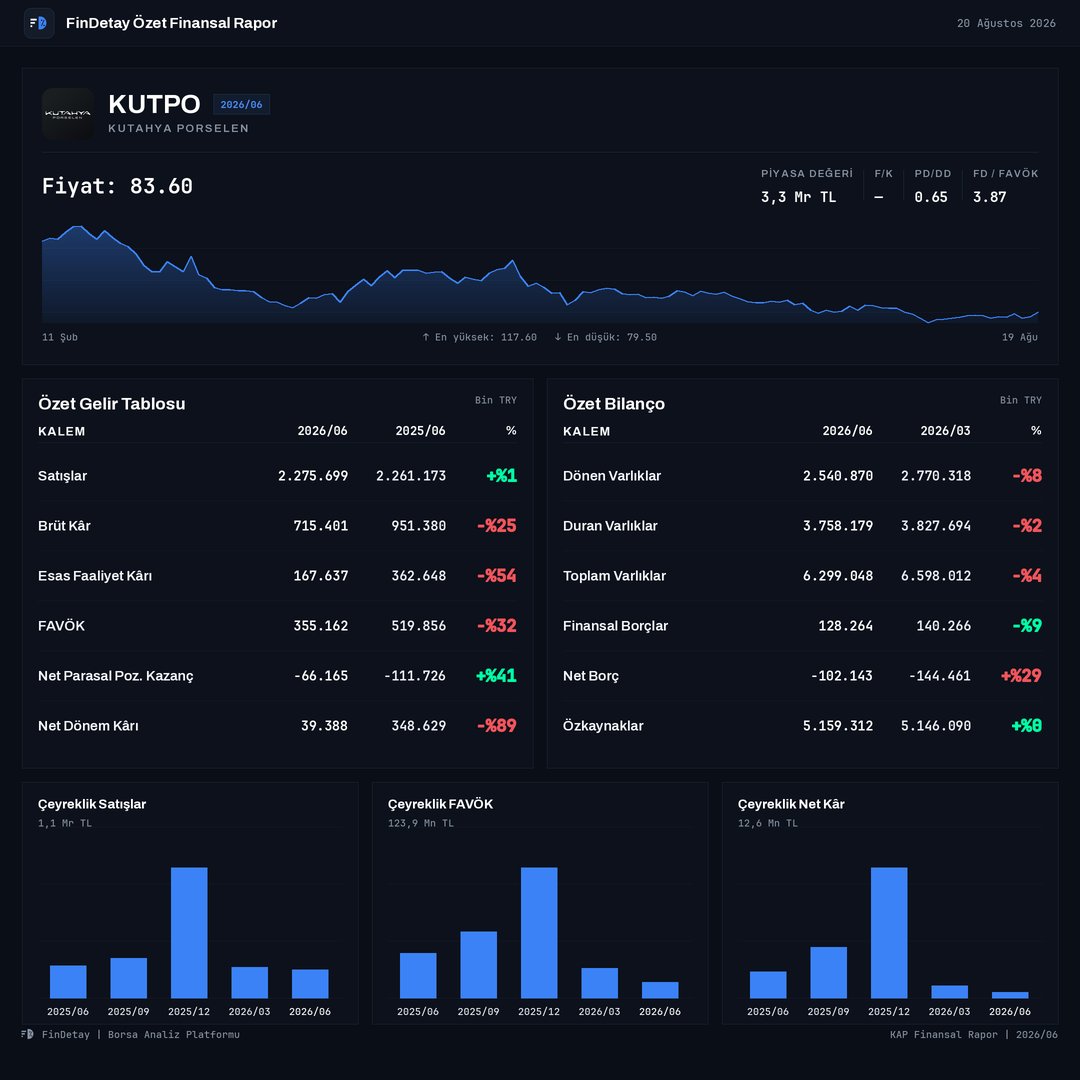Click the '123,9 Mn TL' FAVÖK subtitle
The width and height of the screenshot is (1080, 1080).
[x=421, y=823]
